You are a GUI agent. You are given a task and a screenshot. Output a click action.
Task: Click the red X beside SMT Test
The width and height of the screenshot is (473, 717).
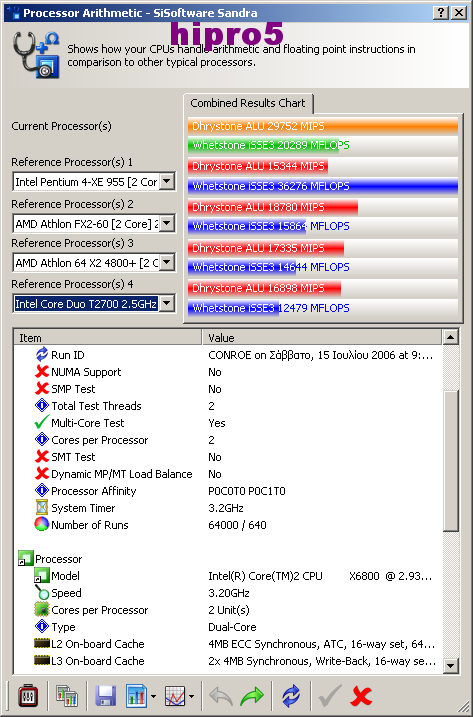click(42, 456)
